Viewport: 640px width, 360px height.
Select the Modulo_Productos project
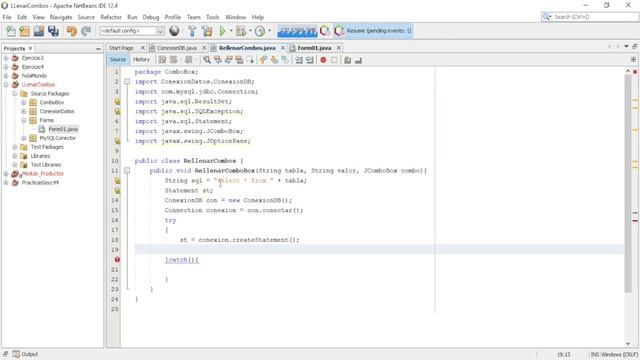pyautogui.click(x=42, y=174)
